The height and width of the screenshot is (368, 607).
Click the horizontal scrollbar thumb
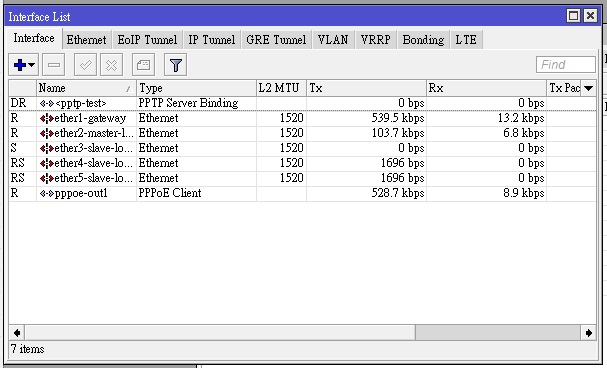click(220, 333)
